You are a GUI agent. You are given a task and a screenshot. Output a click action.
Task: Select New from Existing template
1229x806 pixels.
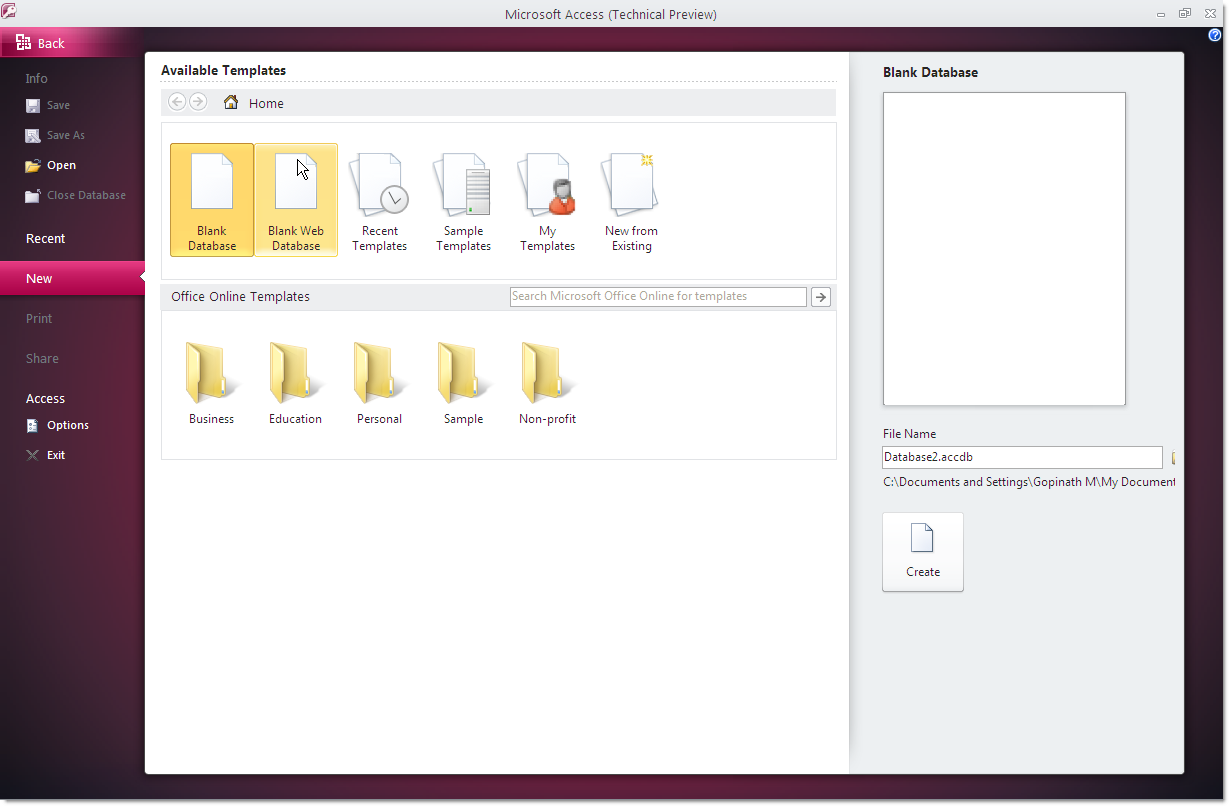click(631, 199)
